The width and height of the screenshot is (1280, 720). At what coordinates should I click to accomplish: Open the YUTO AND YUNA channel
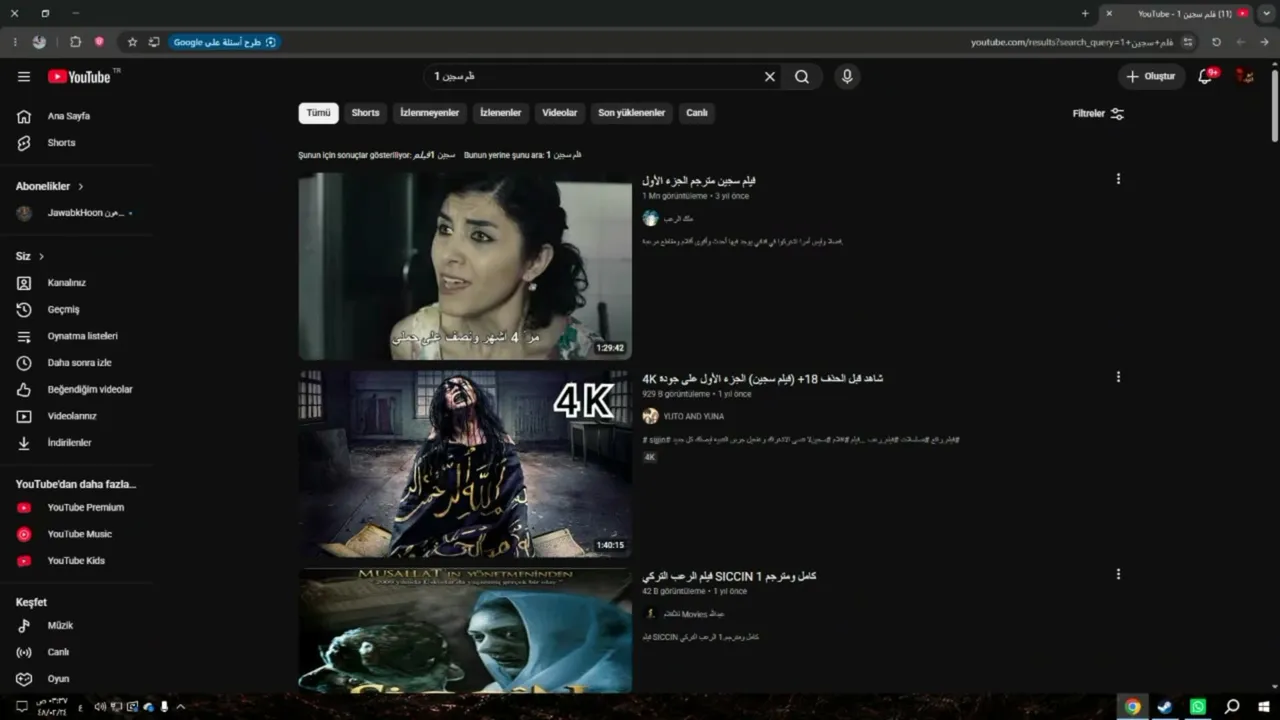(694, 416)
